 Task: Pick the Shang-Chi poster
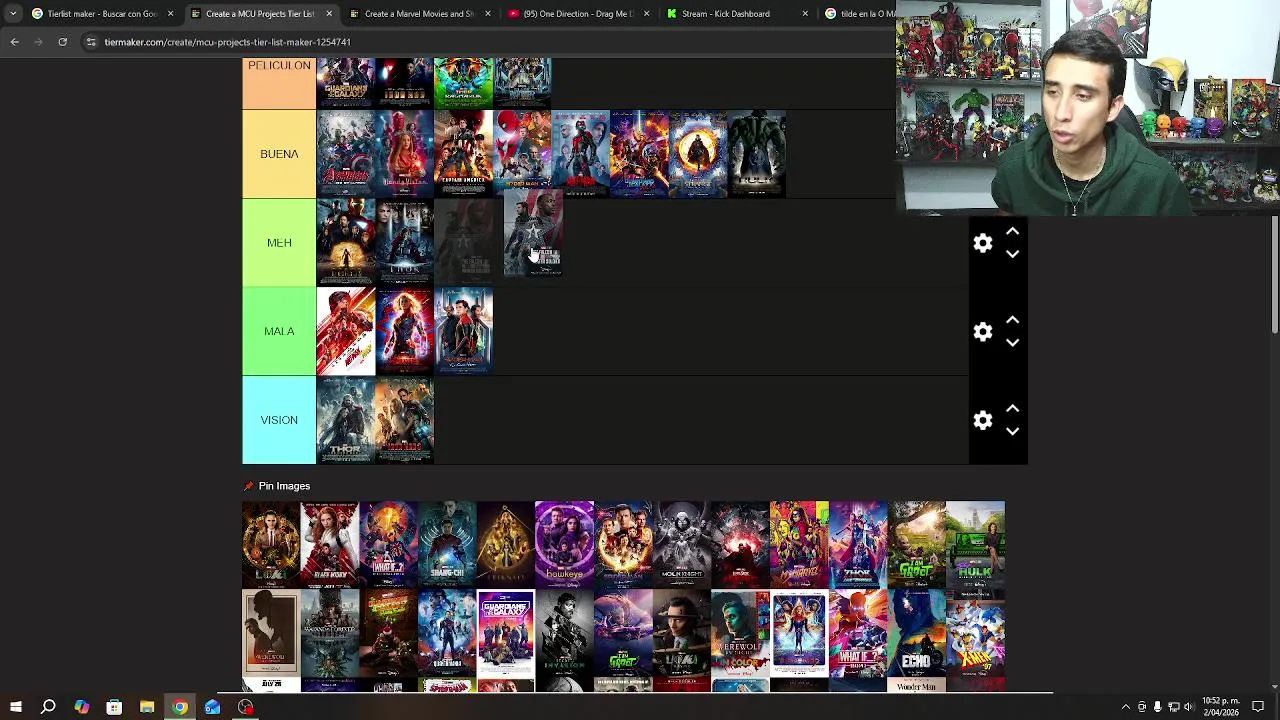tap(447, 544)
